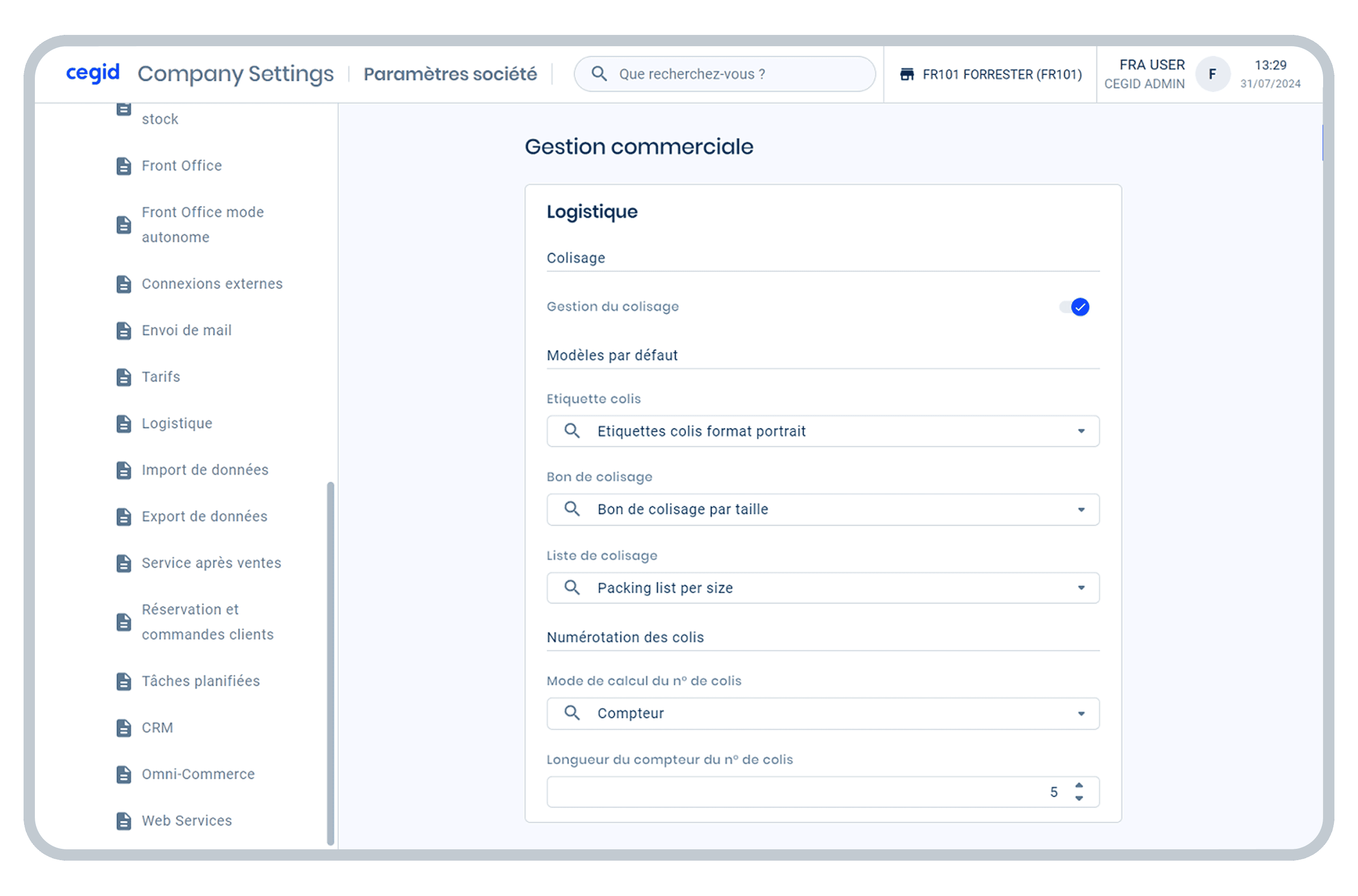
Task: Select the Envoi de mail menu item
Action: [187, 331]
